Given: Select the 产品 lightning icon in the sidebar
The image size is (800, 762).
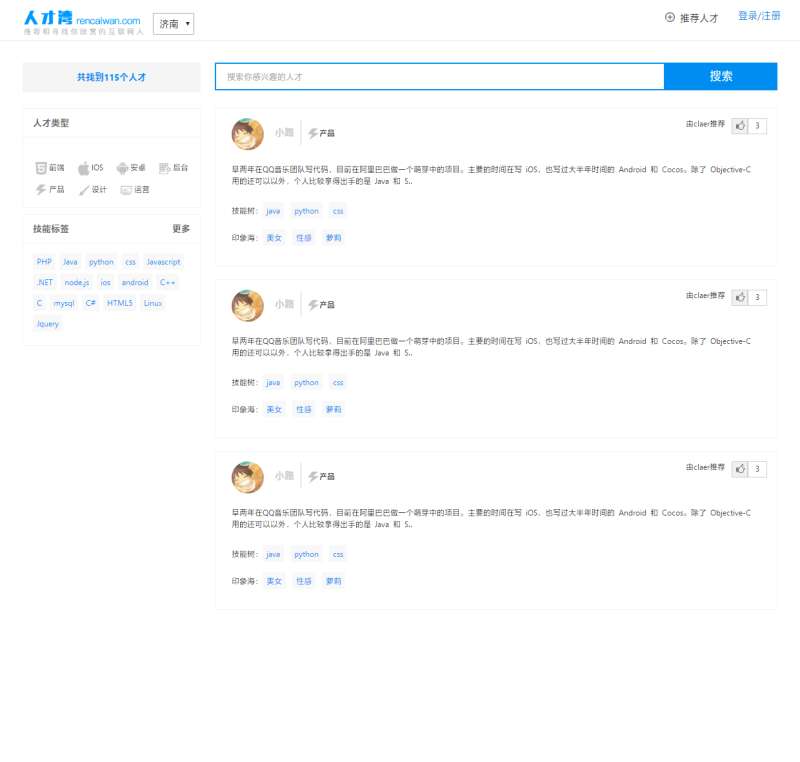Looking at the screenshot, I should point(41,189).
